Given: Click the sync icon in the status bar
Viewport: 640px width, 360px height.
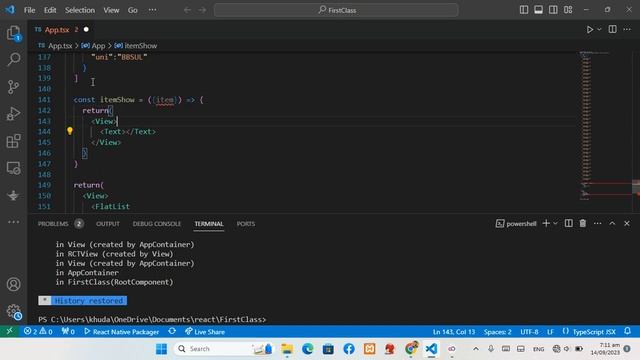Looking at the screenshot, I should [x=172, y=331].
